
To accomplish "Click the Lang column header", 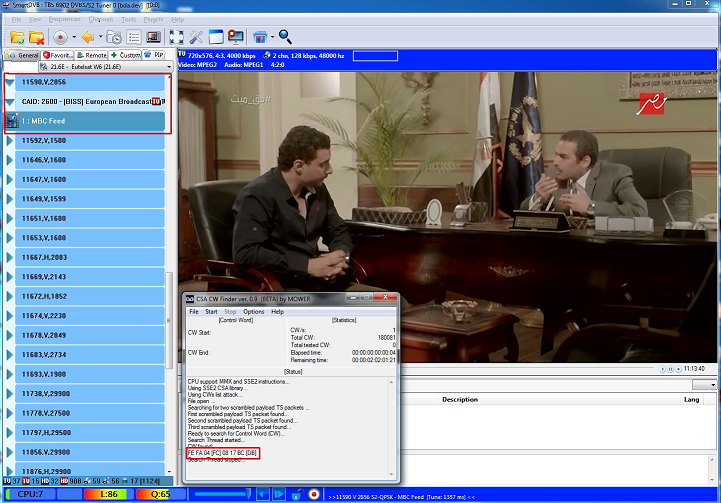I will click(691, 400).
